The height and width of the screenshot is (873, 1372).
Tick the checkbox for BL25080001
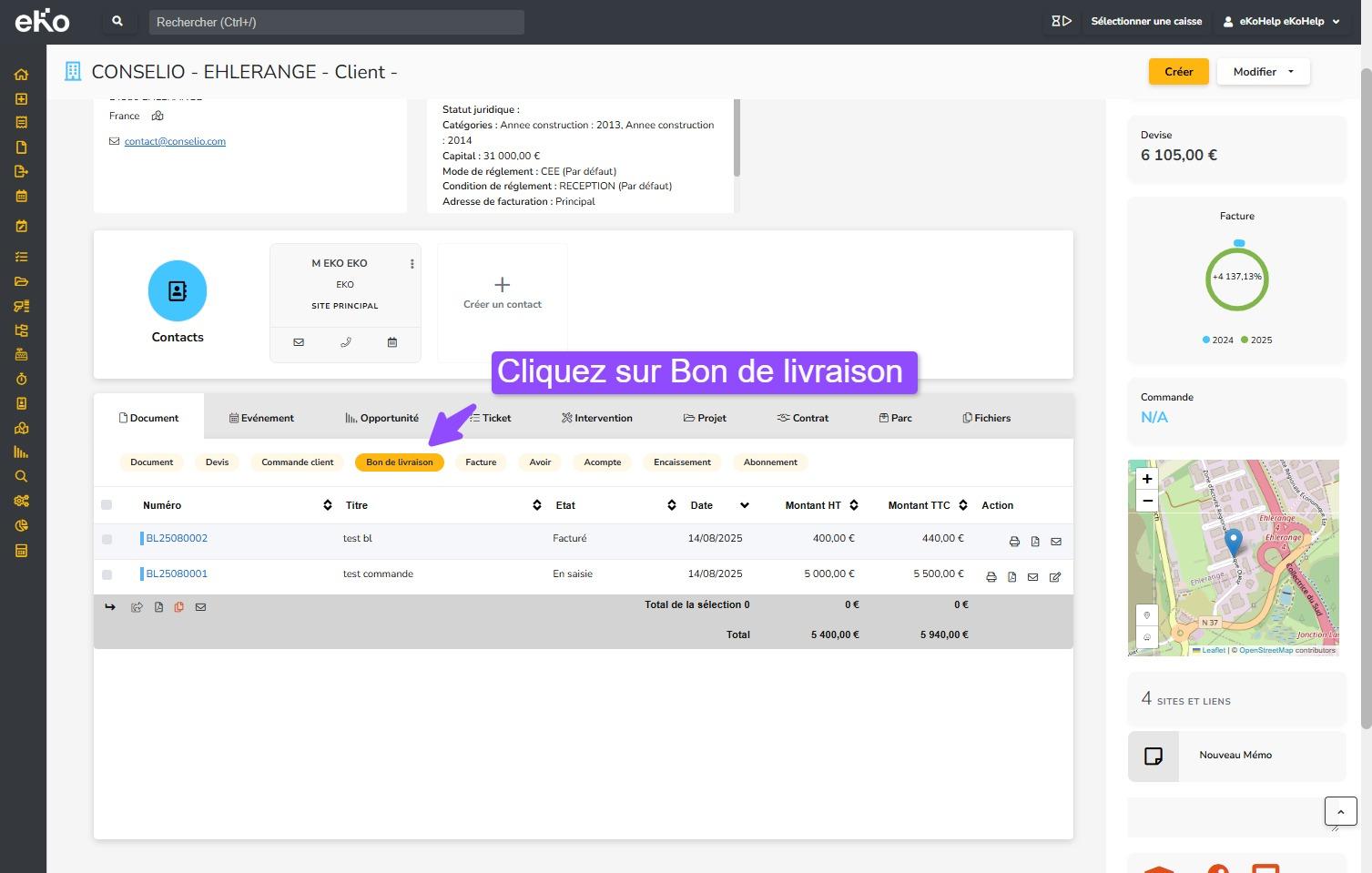point(107,574)
